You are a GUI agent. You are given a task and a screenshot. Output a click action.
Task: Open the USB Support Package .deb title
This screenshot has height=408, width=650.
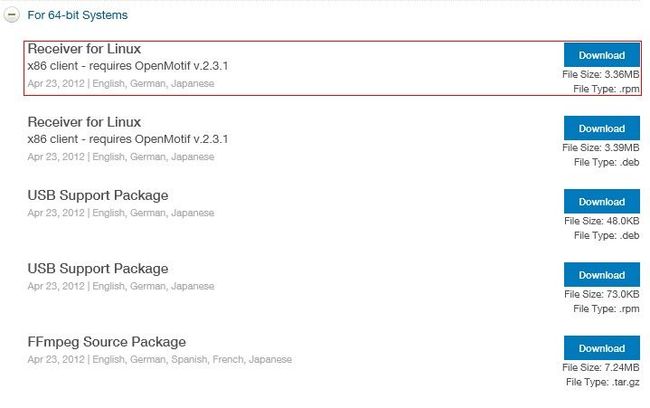[98, 195]
